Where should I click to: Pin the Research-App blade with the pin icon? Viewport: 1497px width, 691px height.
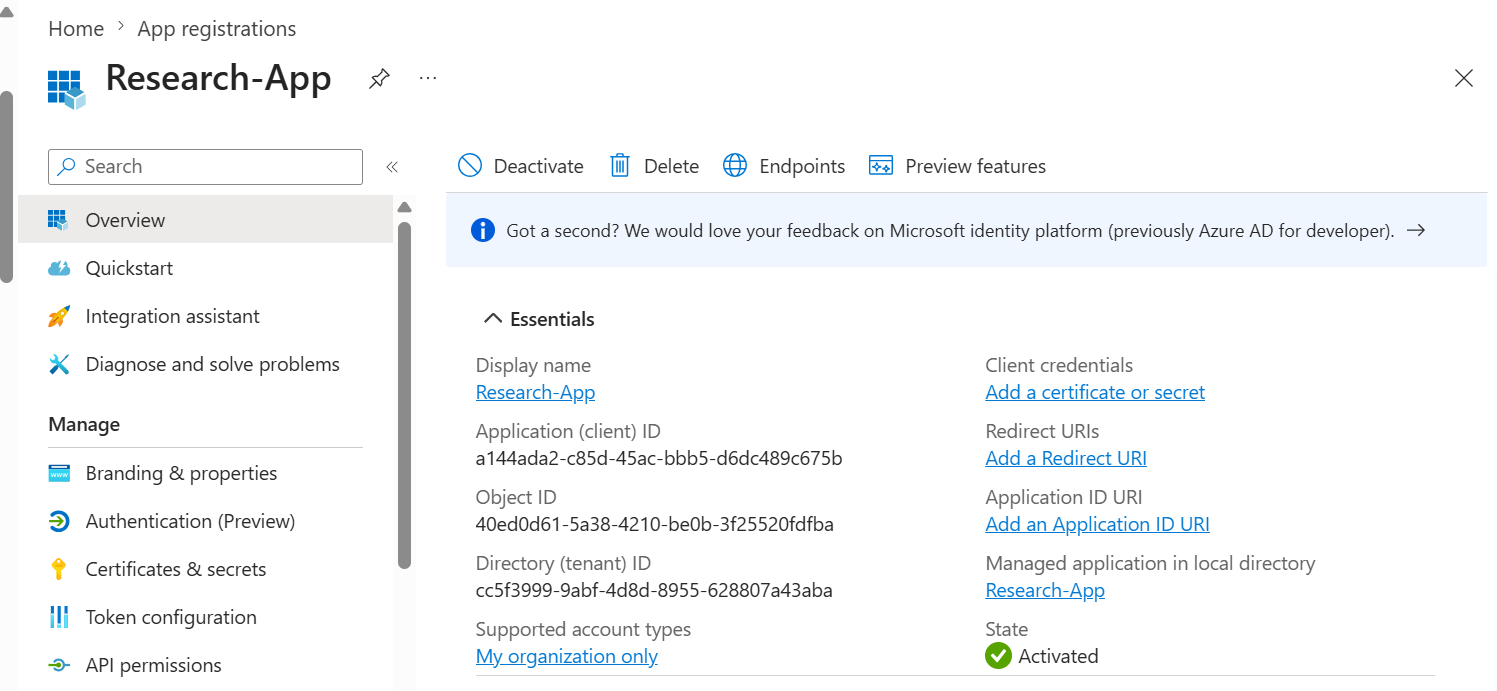(379, 78)
